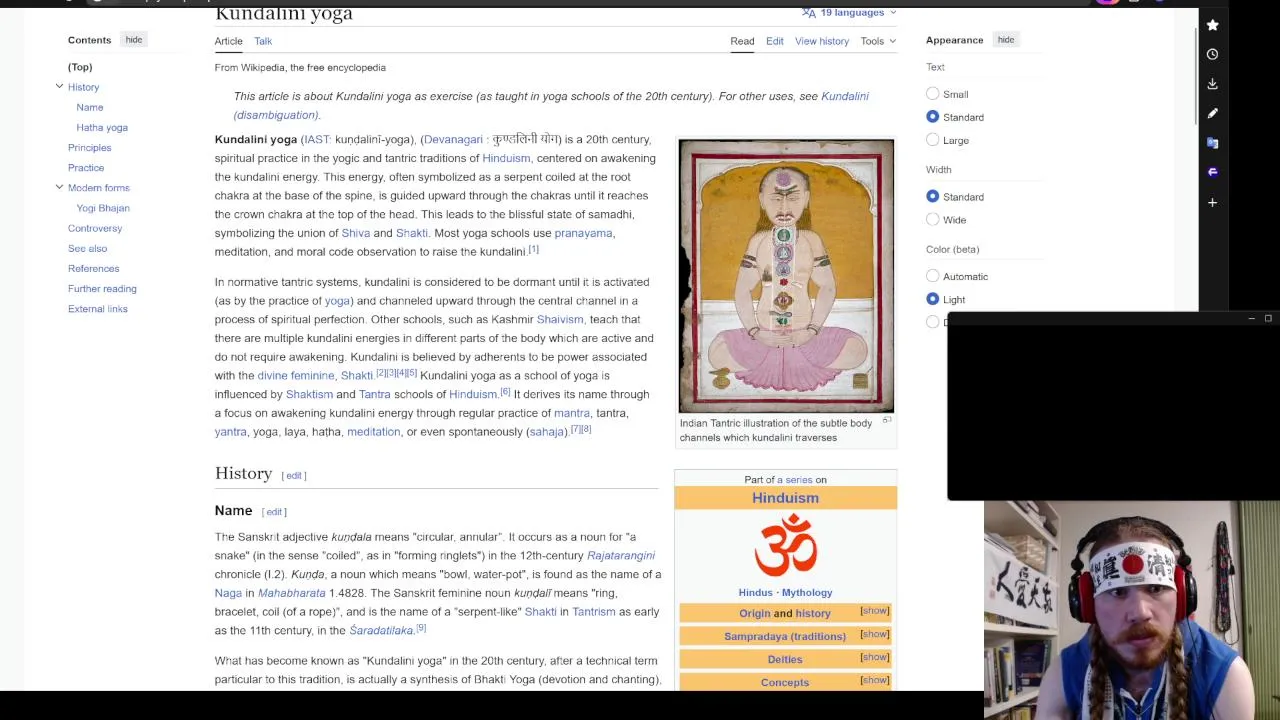
Task: Select Light color mode
Action: tap(932, 299)
